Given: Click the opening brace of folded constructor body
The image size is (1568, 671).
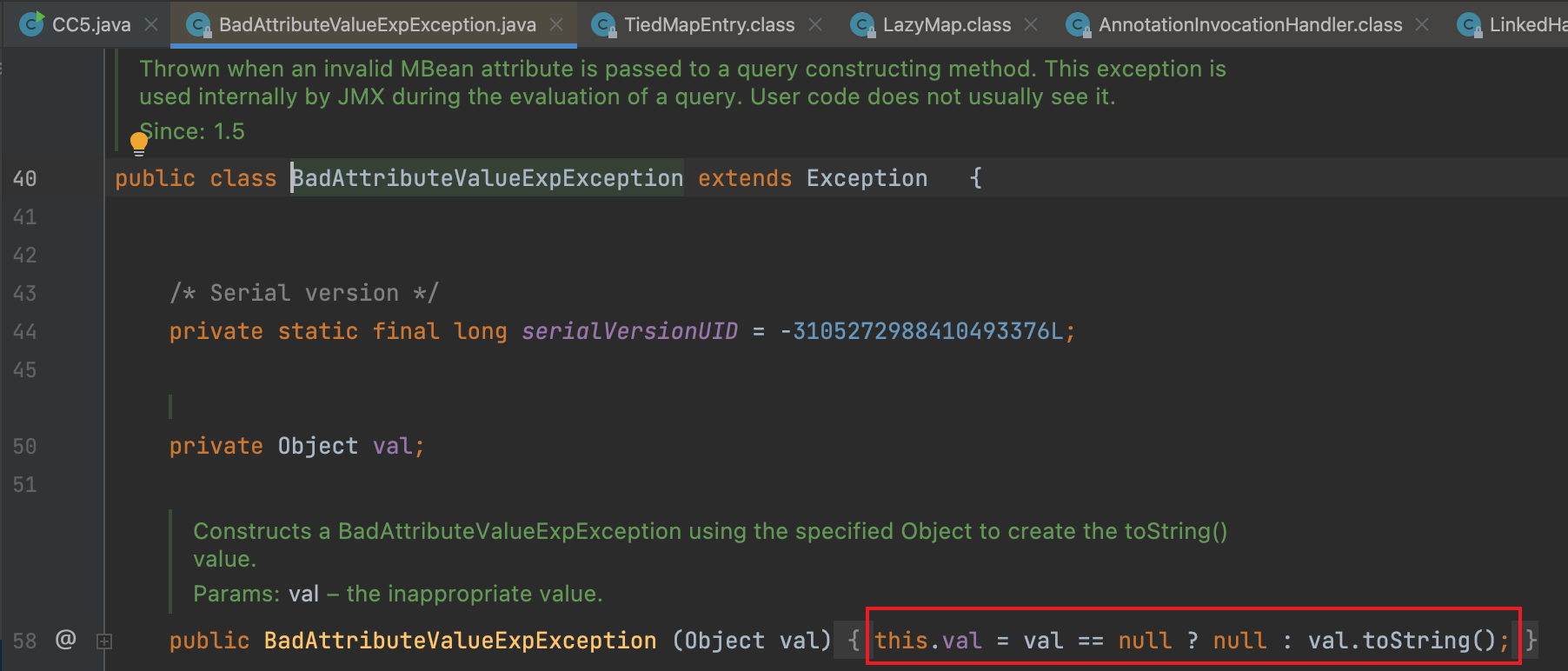Looking at the screenshot, I should 854,641.
